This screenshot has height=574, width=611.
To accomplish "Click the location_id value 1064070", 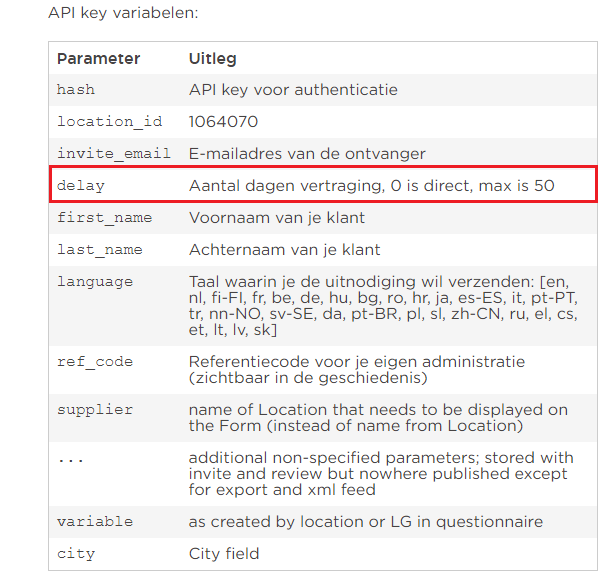I will point(223,122).
